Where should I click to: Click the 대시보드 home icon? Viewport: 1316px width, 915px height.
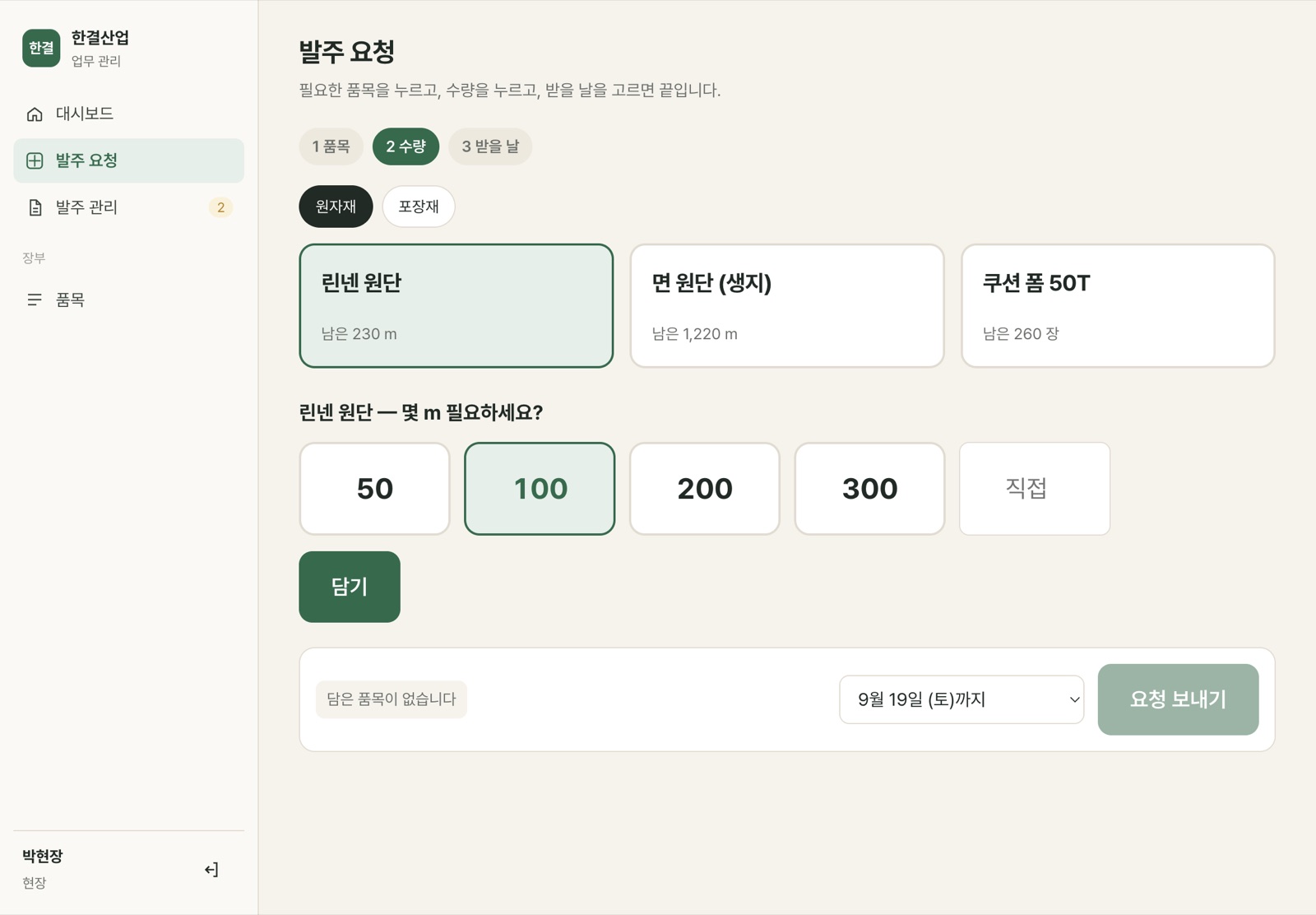click(35, 114)
